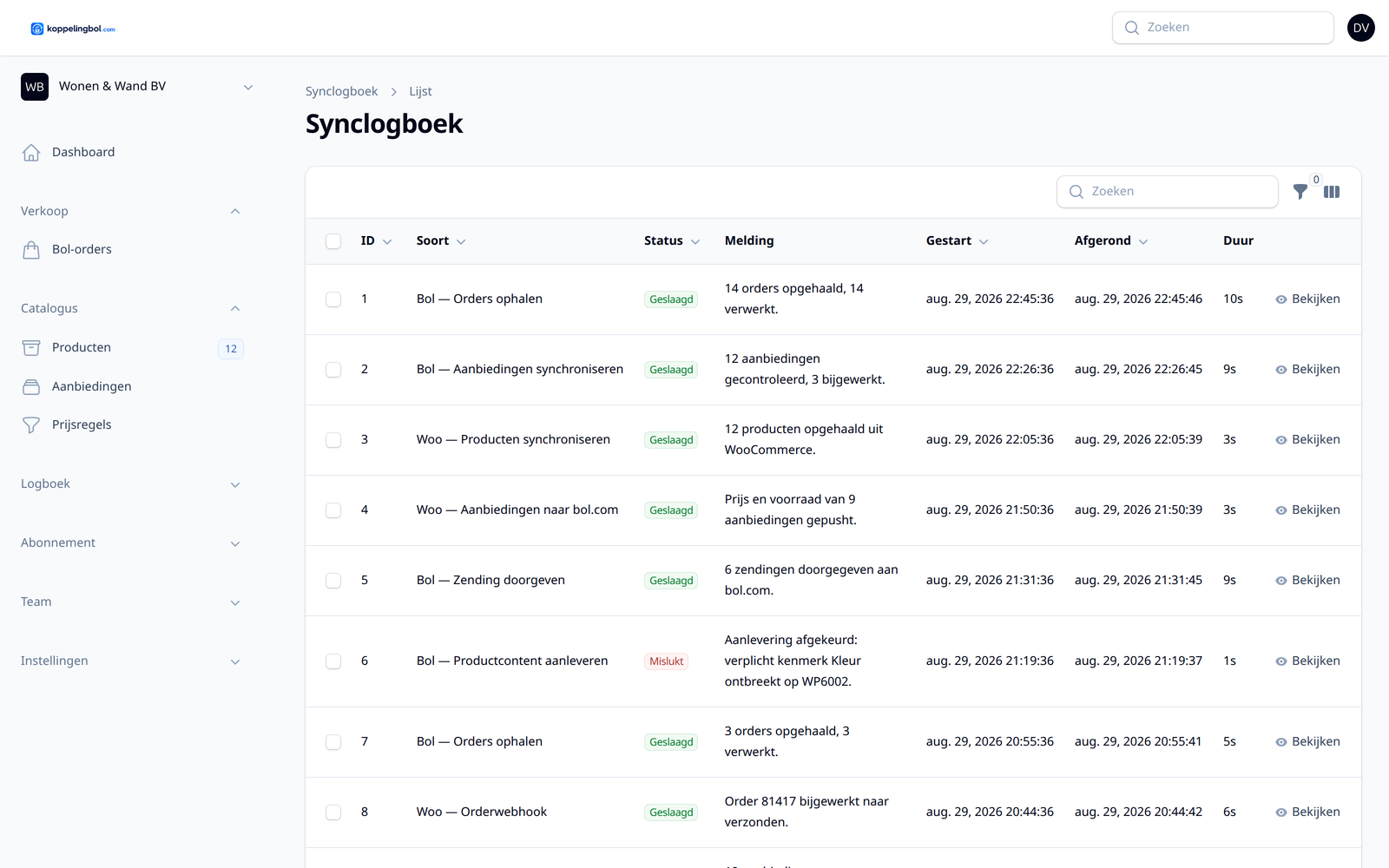This screenshot has width=1389, height=868.
Task: Click the Producten archive box icon
Action: [31, 348]
